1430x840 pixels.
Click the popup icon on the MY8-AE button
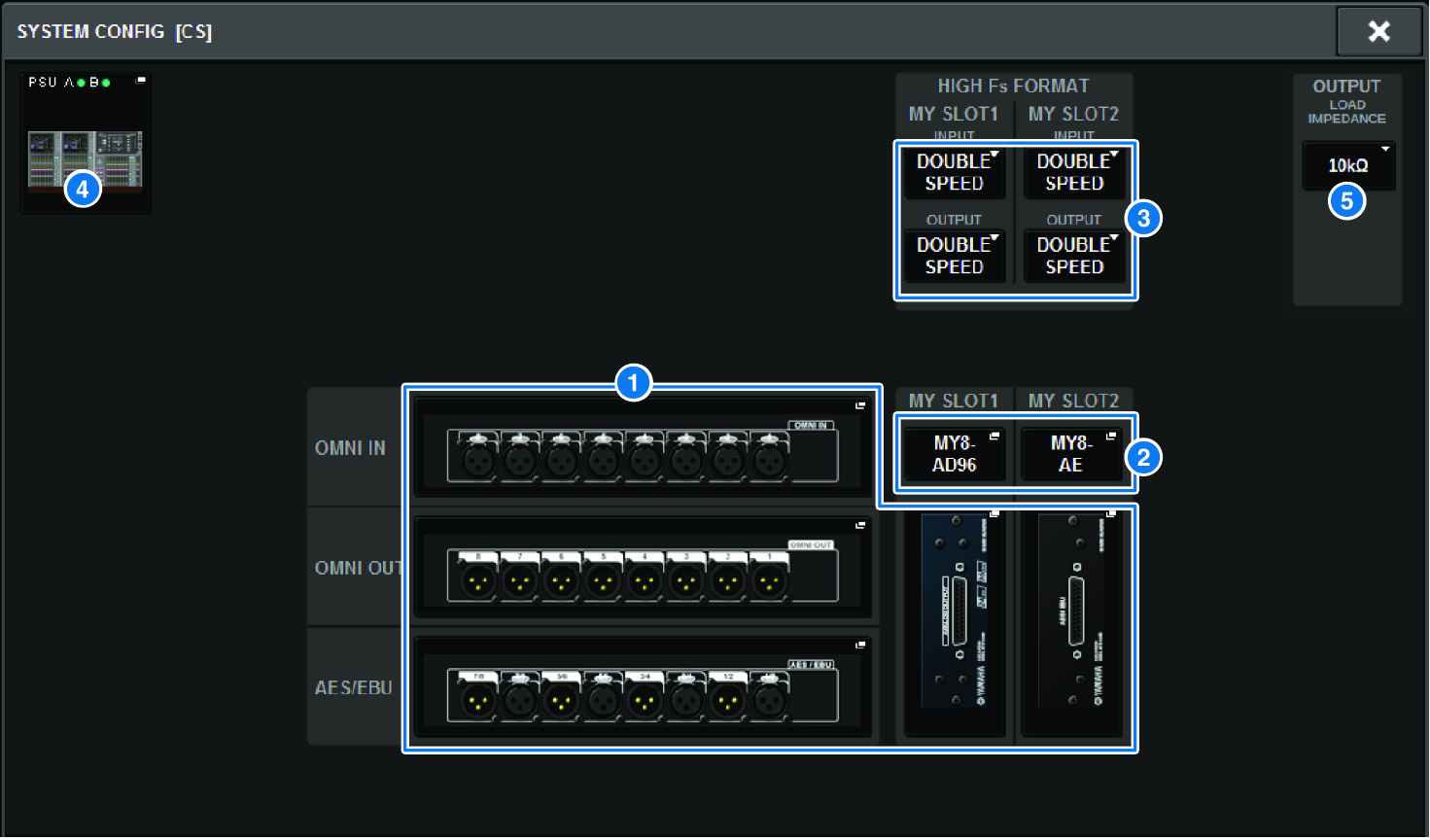click(1109, 437)
